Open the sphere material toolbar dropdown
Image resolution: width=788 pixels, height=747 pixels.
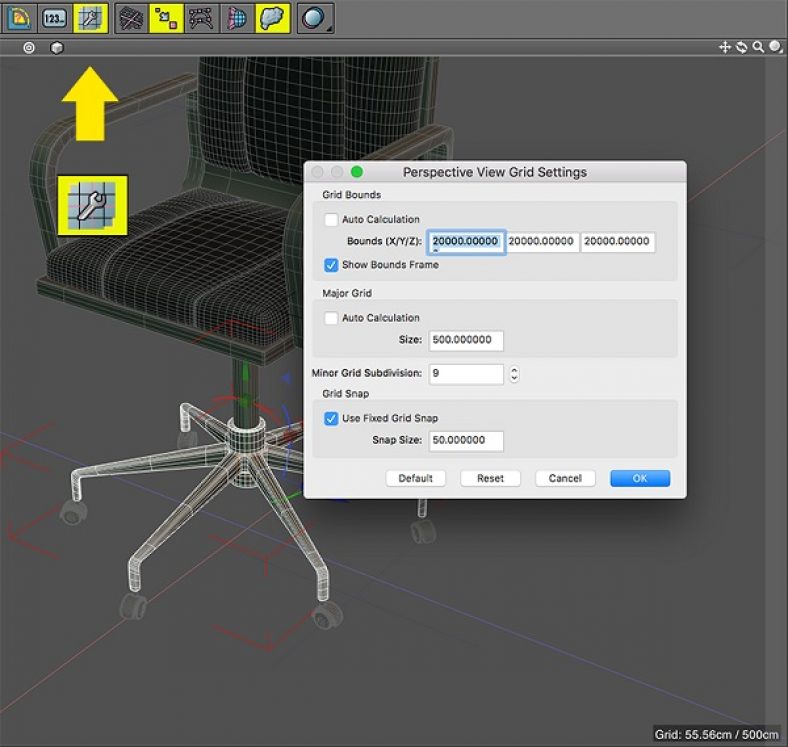[x=315, y=19]
